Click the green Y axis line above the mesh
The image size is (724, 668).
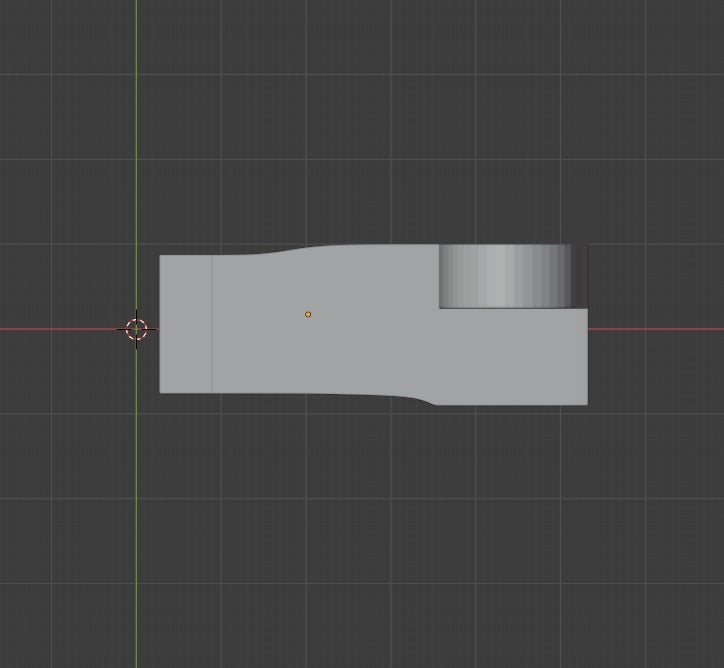136,120
